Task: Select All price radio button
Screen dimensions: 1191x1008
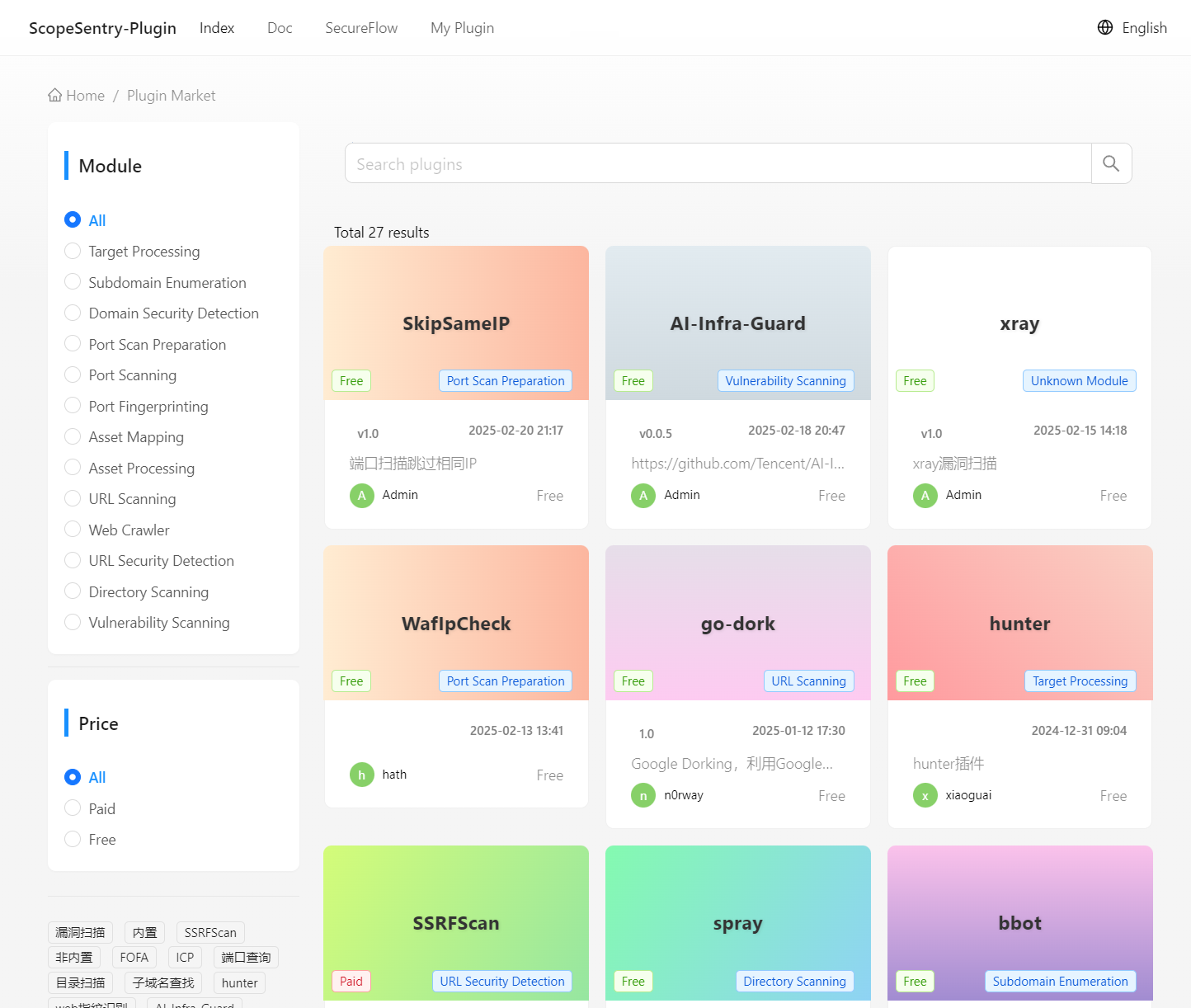Action: click(x=73, y=777)
